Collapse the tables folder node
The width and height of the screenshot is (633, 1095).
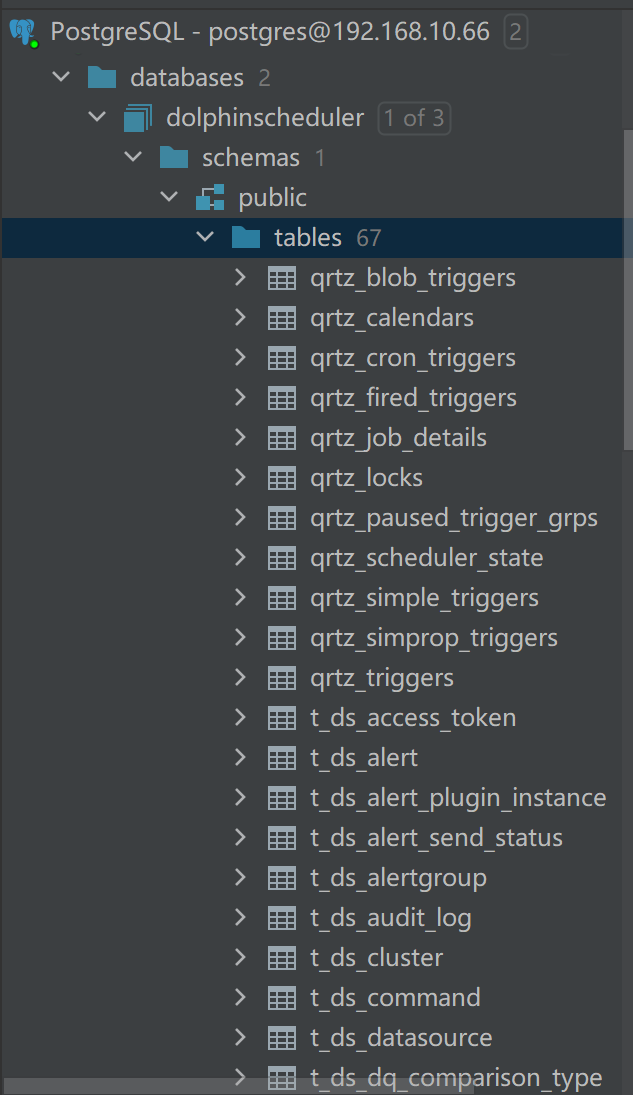coord(205,238)
